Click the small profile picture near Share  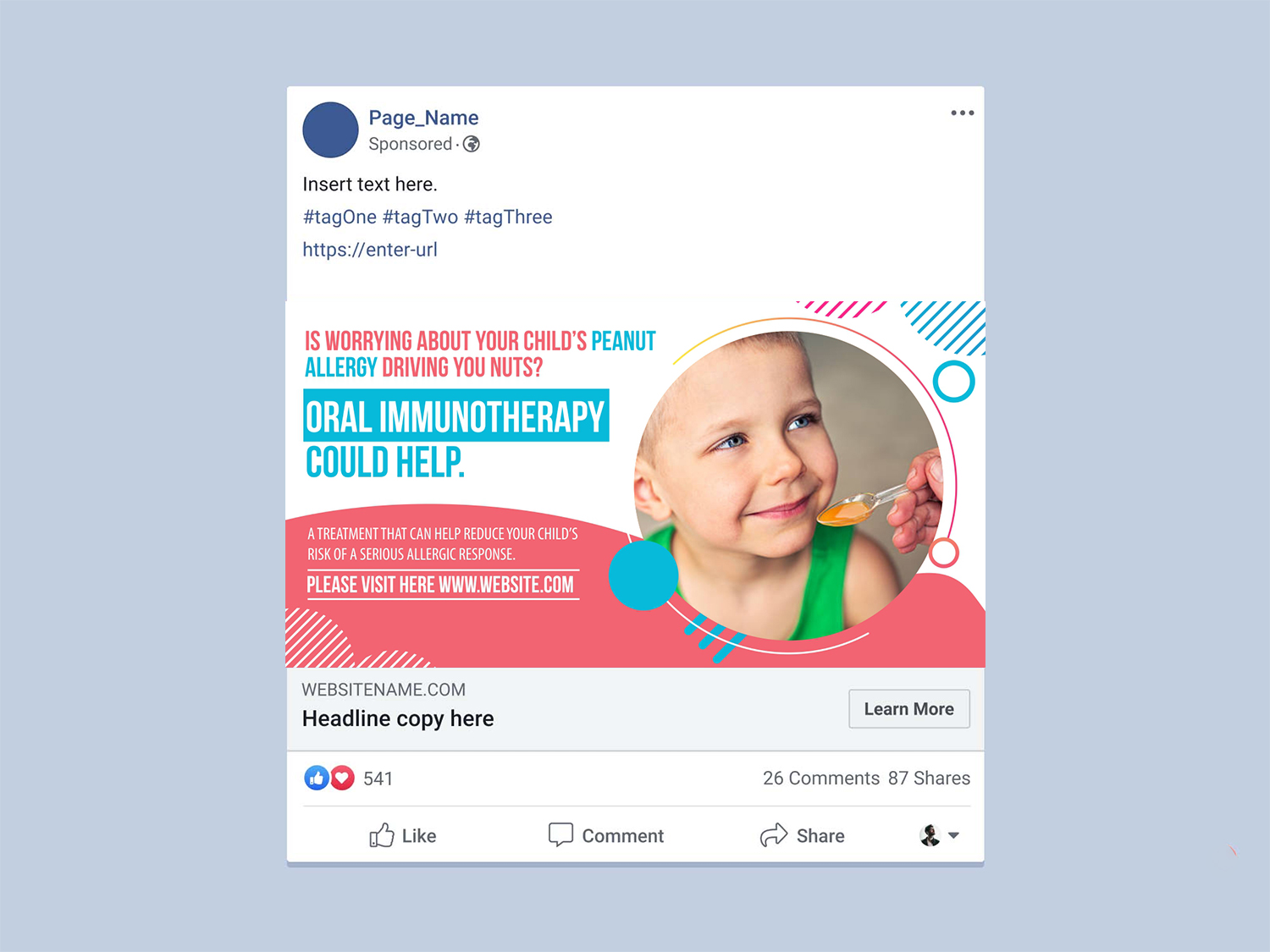(x=930, y=835)
